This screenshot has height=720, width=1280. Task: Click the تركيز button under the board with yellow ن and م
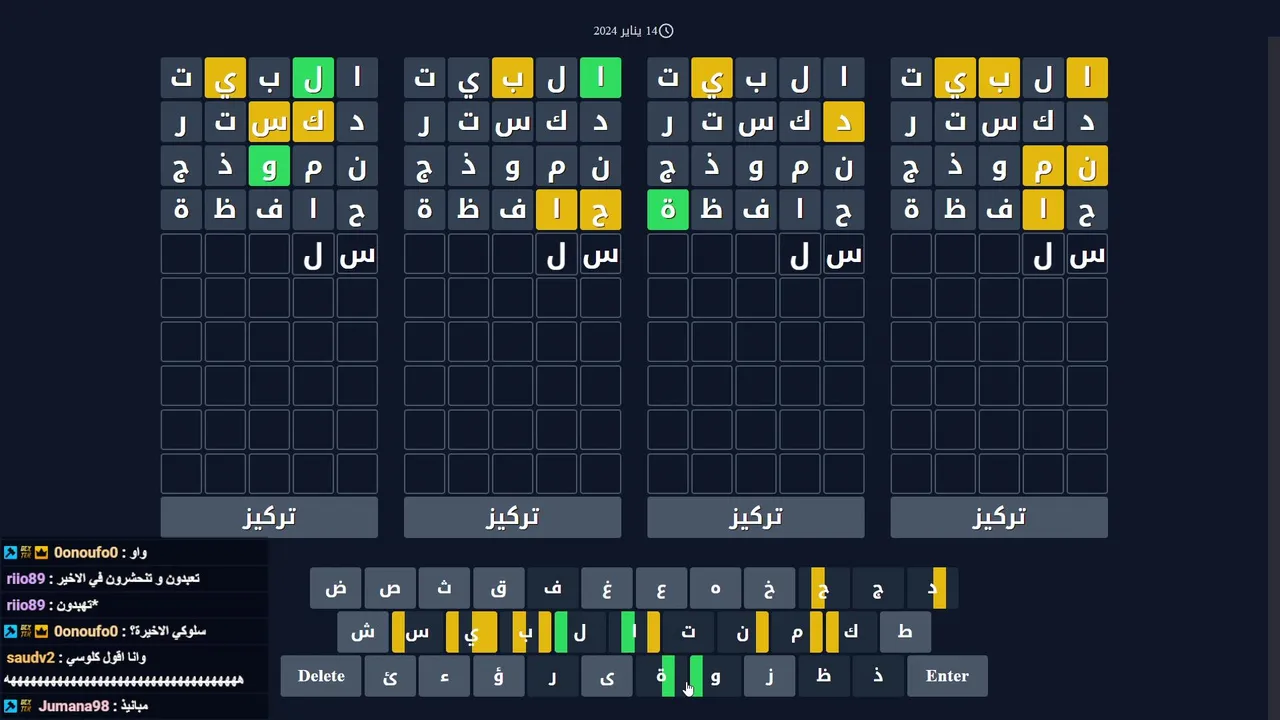click(x=999, y=517)
